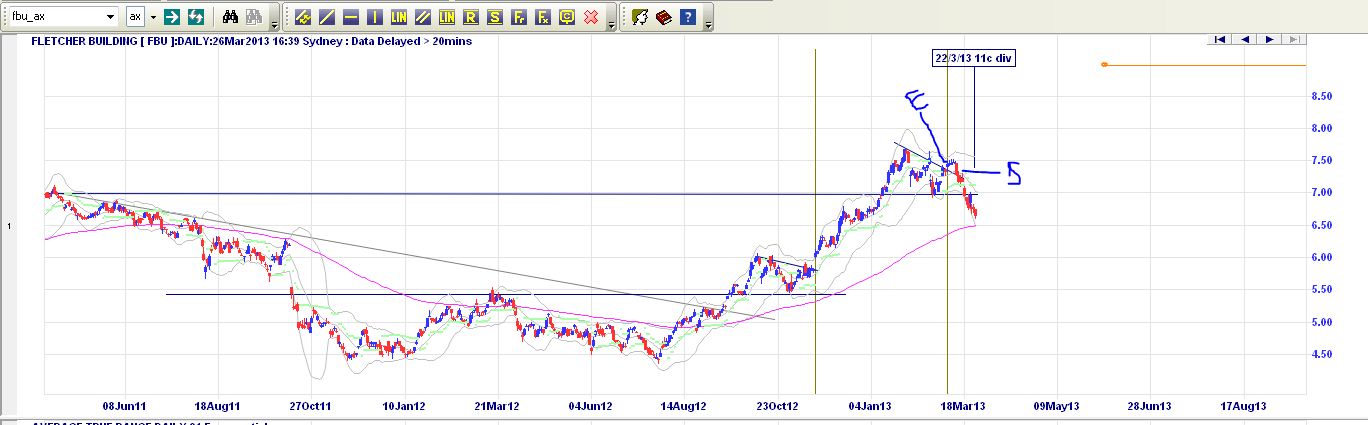Screen dimensions: 1368x425
Task: Select the horizontal line tool
Action: [351, 17]
